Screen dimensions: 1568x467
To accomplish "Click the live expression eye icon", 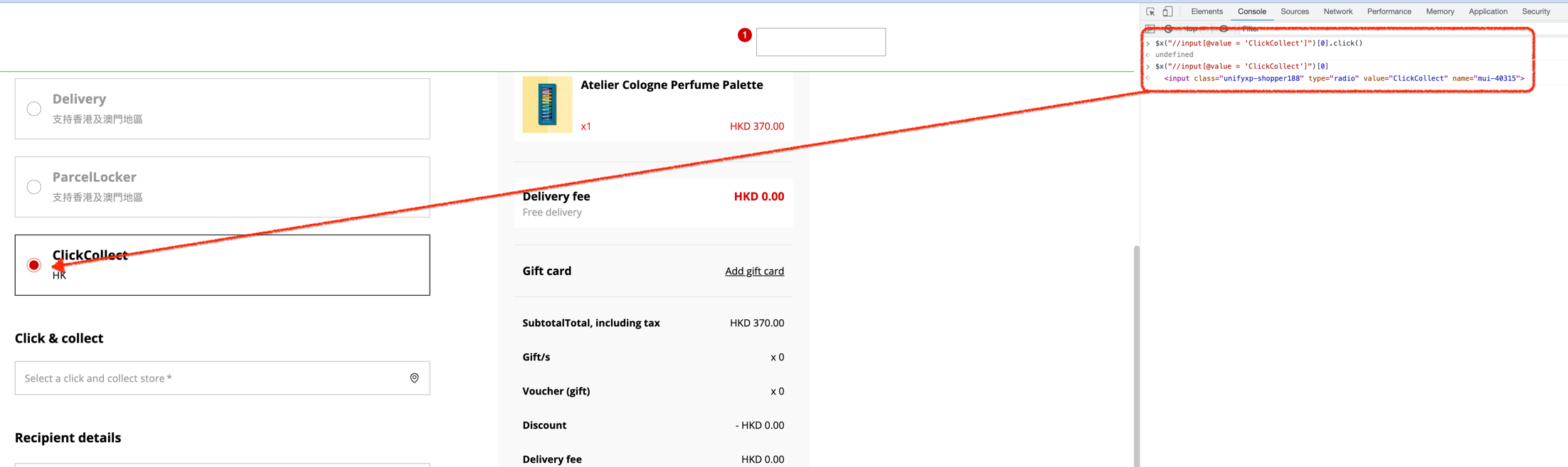I will [x=1224, y=29].
